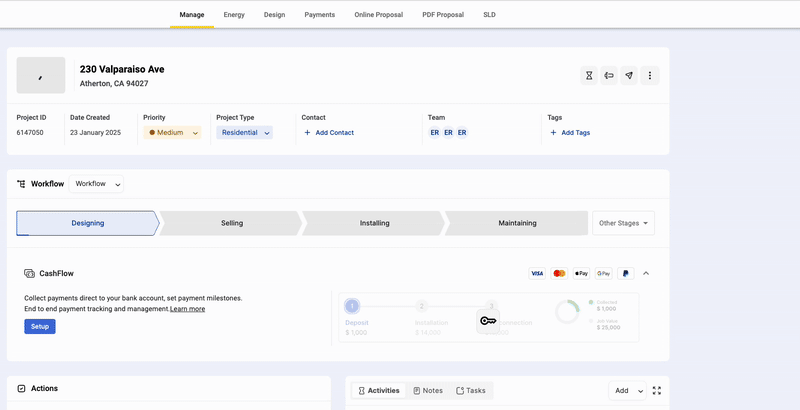The width and height of the screenshot is (800, 410).
Task: Expand activities panel to fullscreen
Action: pyautogui.click(x=657, y=391)
